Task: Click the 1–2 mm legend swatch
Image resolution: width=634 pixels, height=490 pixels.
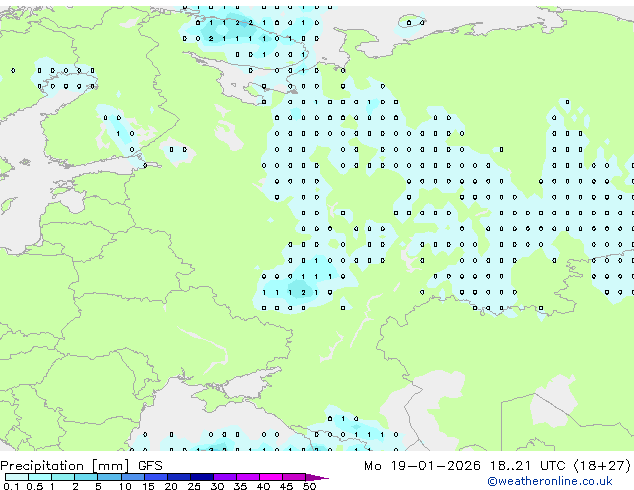Action: point(63,477)
